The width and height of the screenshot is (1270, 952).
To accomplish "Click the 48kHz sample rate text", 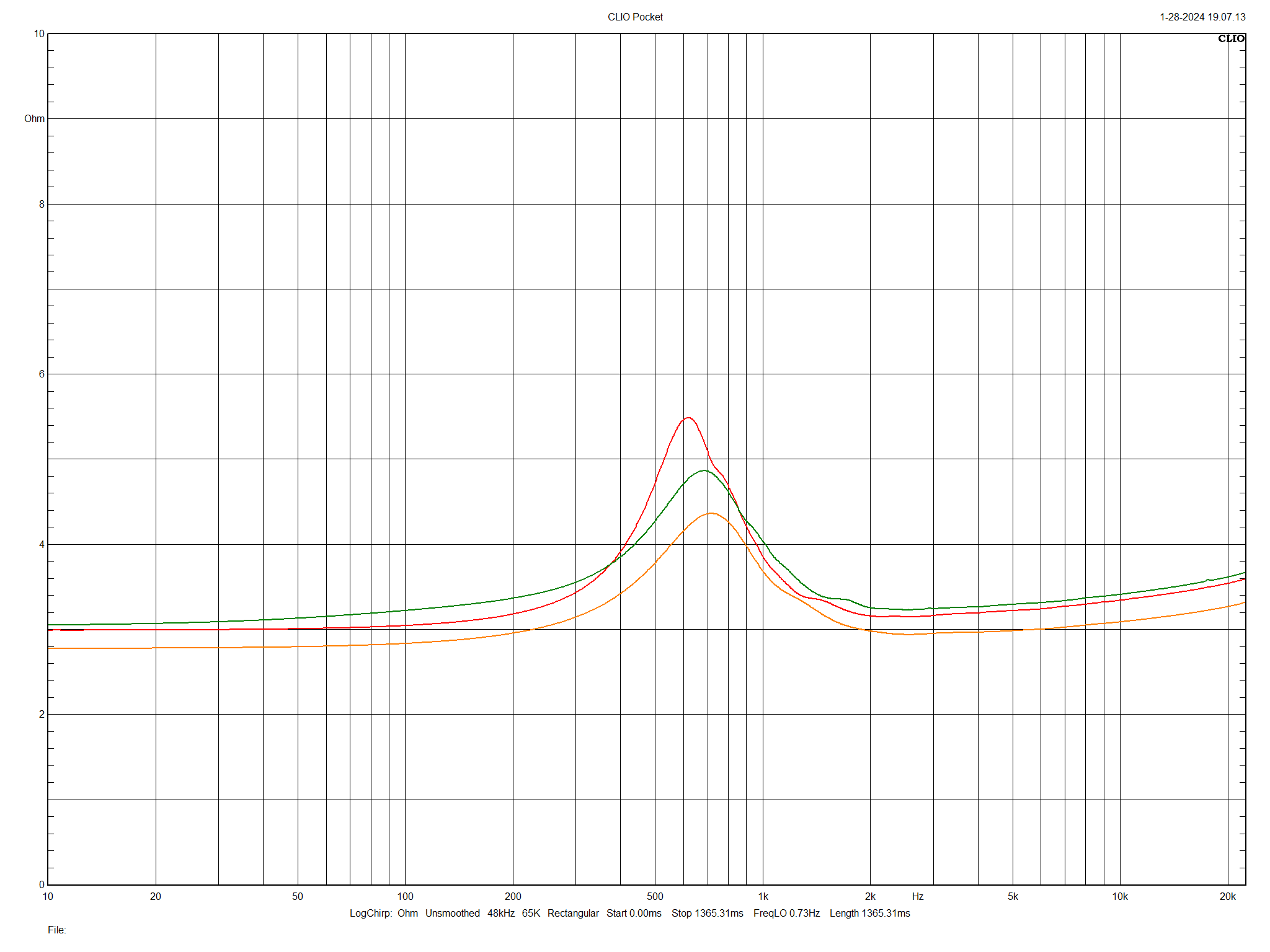I will 501,913.
